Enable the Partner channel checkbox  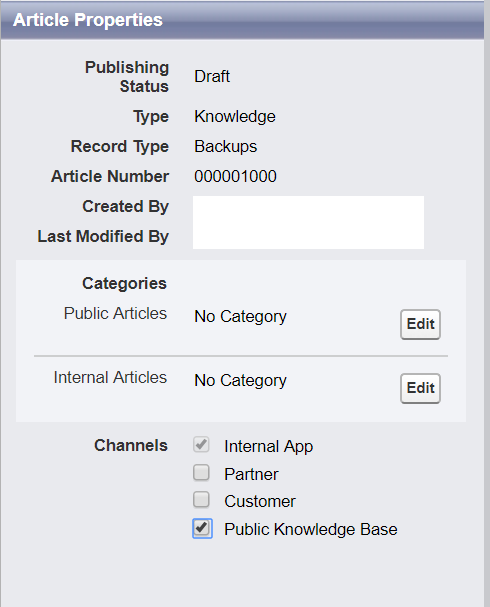click(x=201, y=473)
